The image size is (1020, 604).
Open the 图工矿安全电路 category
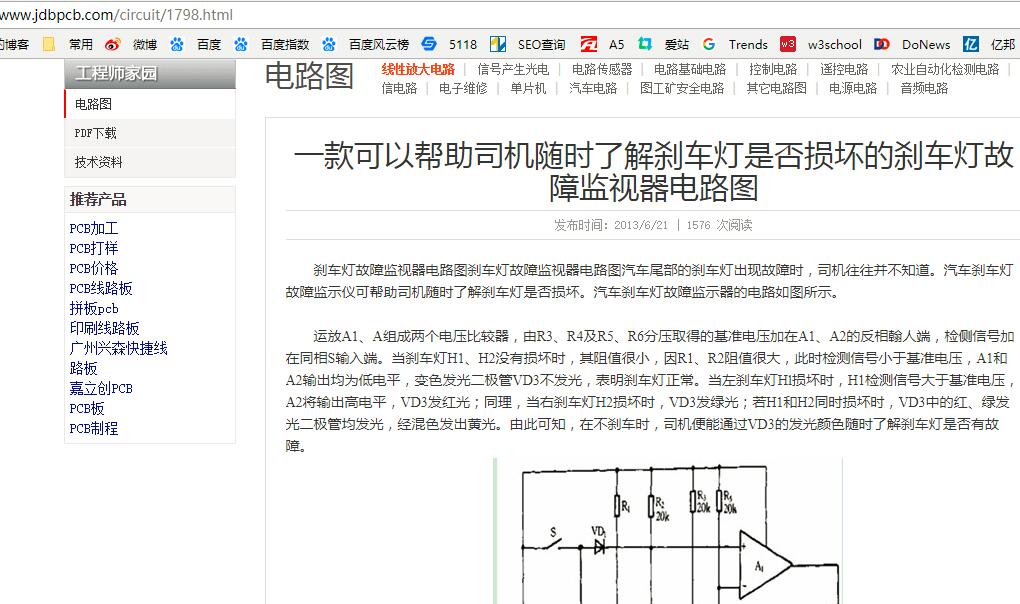(682, 88)
